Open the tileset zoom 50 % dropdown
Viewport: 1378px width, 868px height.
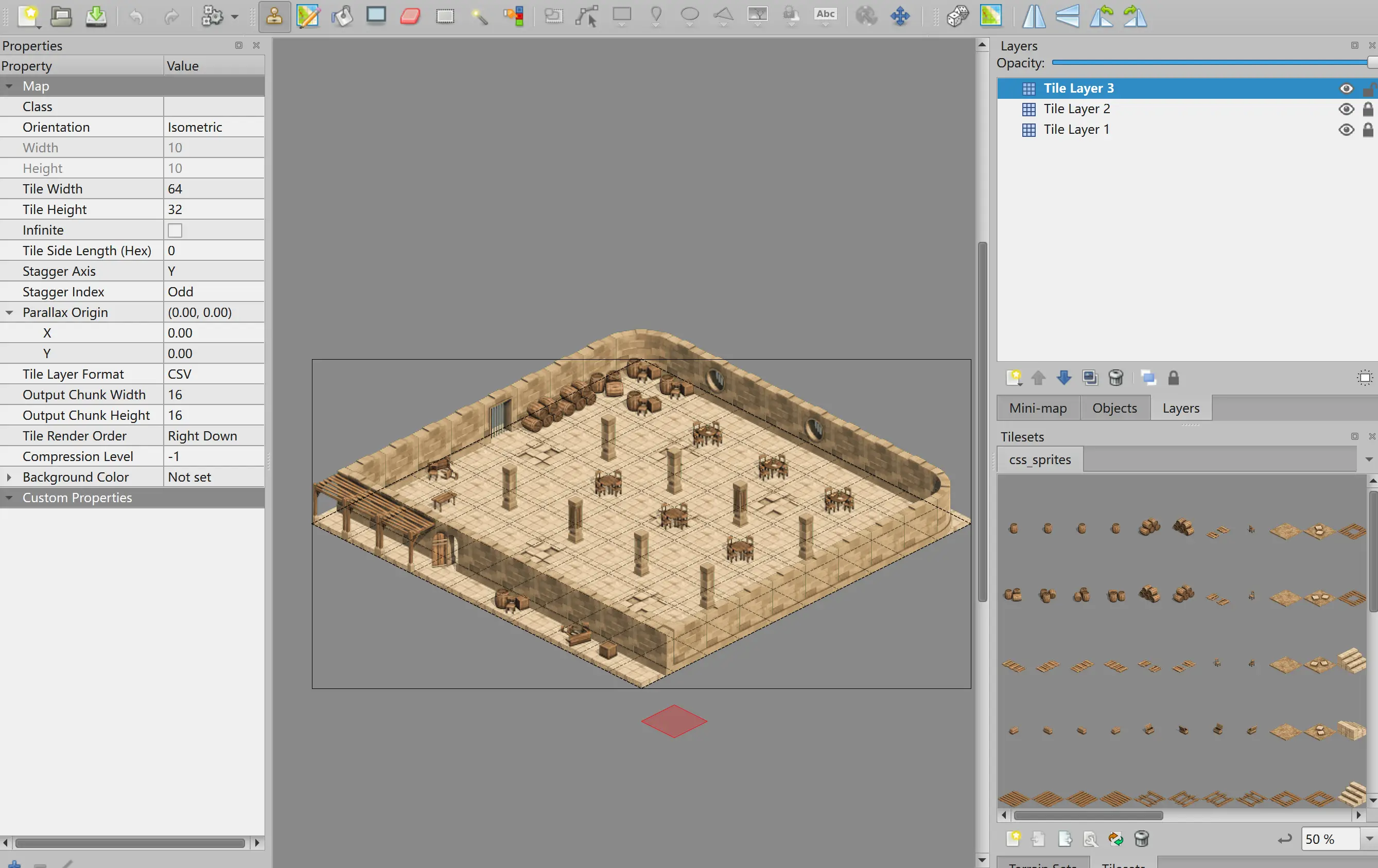point(1368,839)
